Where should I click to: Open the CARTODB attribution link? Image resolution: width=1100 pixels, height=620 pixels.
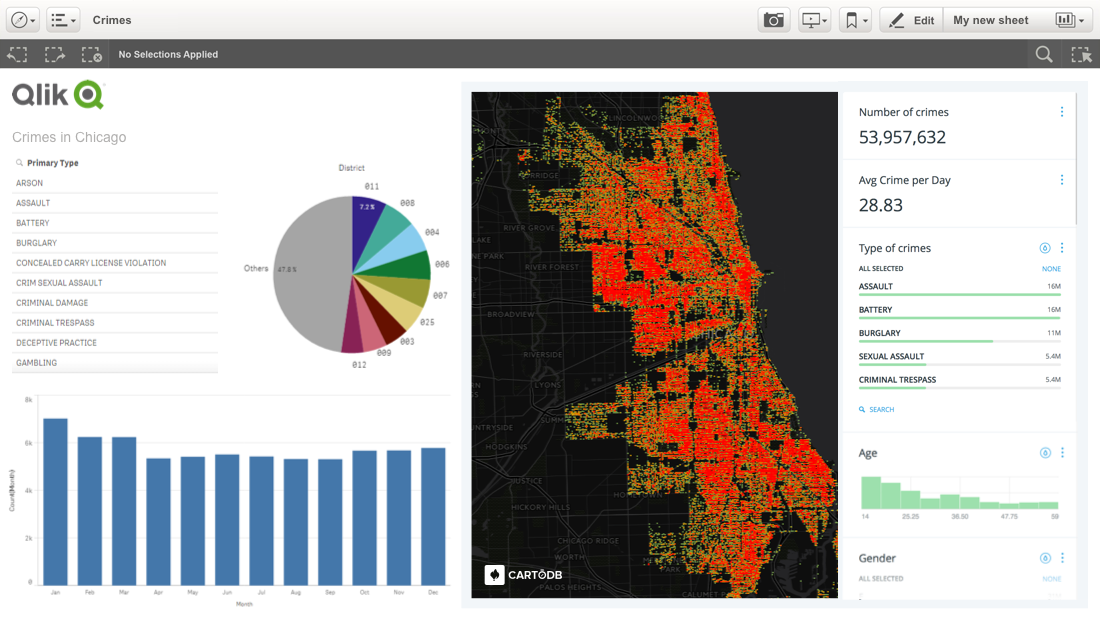pyautogui.click(x=524, y=575)
